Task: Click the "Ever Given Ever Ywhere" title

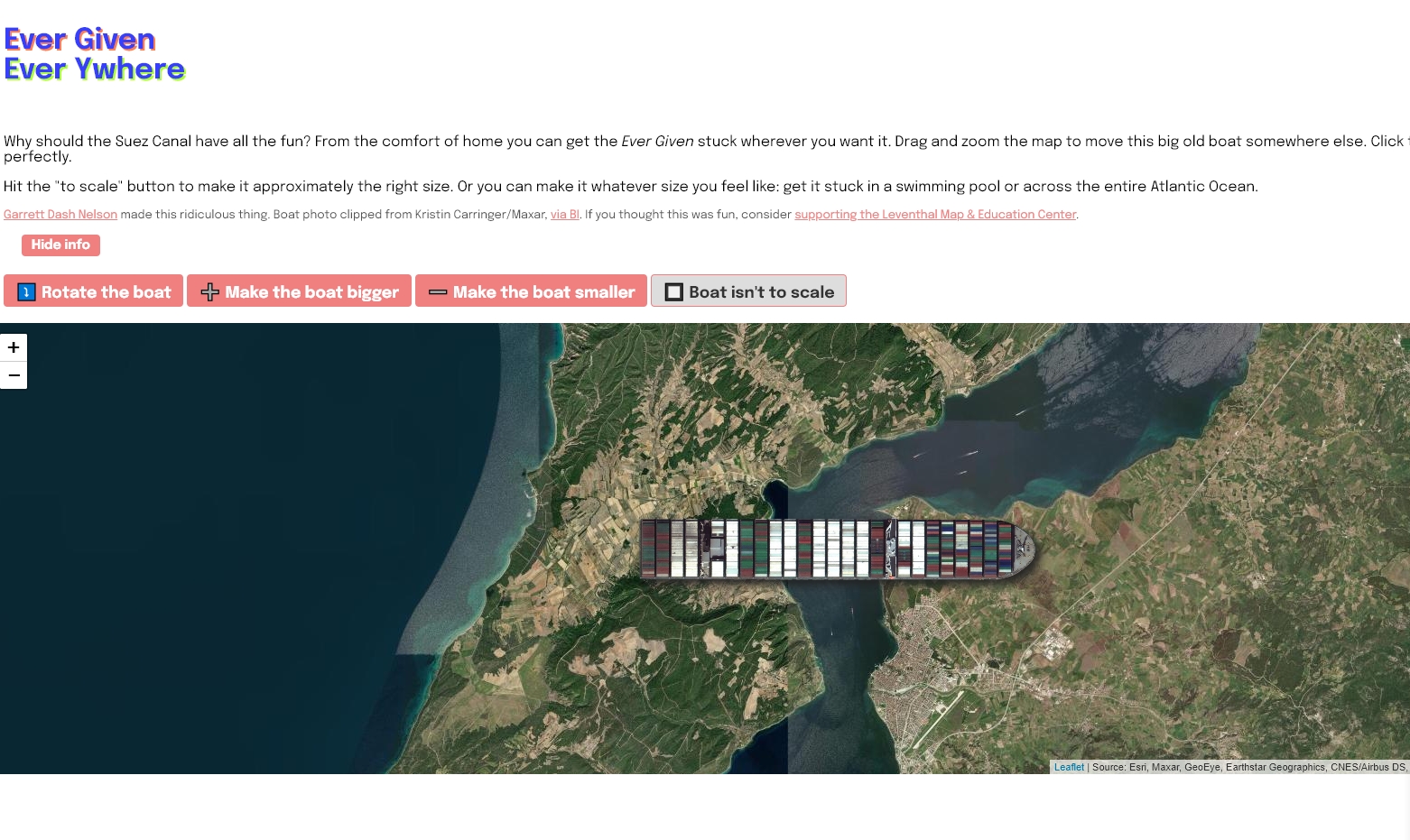Action: [x=94, y=54]
